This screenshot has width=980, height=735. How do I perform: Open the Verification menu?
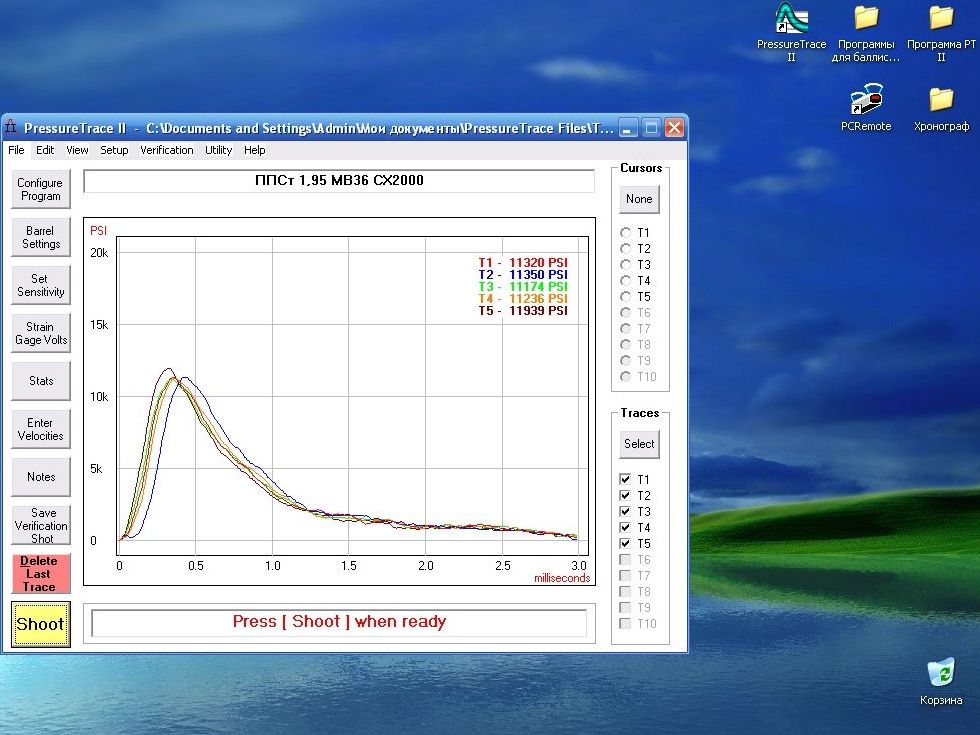point(167,150)
